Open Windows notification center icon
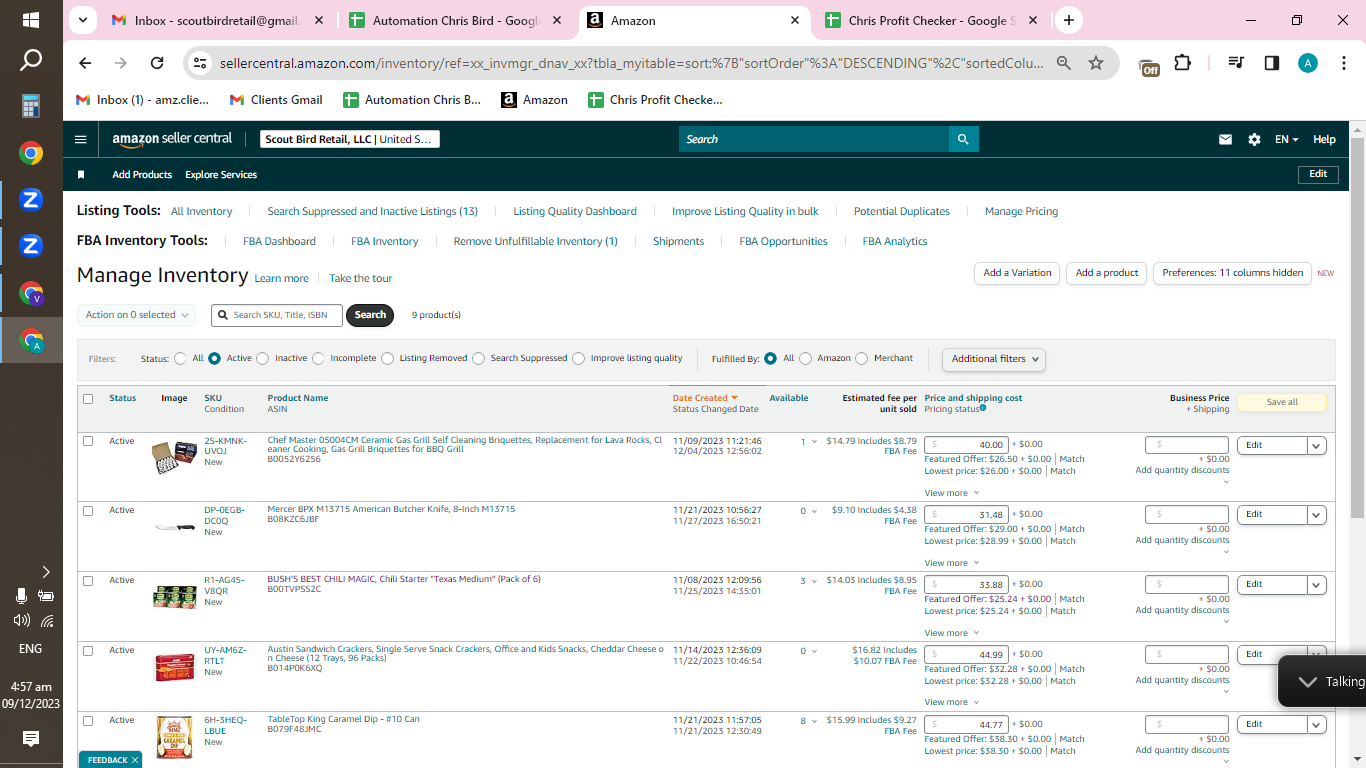Image resolution: width=1366 pixels, height=768 pixels. click(31, 739)
